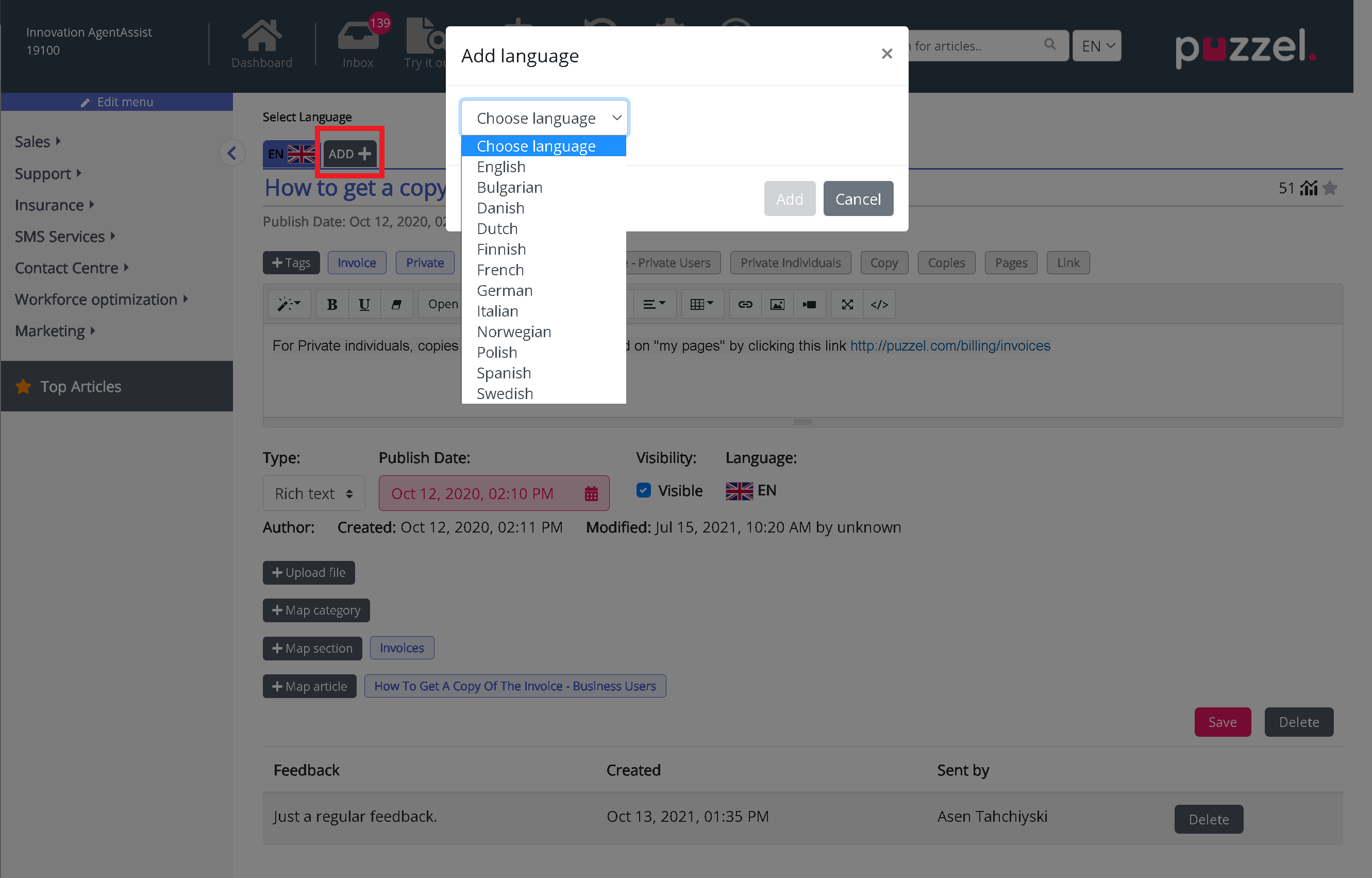Click the insert picture icon
Image resolution: width=1372 pixels, height=878 pixels.
(x=777, y=305)
